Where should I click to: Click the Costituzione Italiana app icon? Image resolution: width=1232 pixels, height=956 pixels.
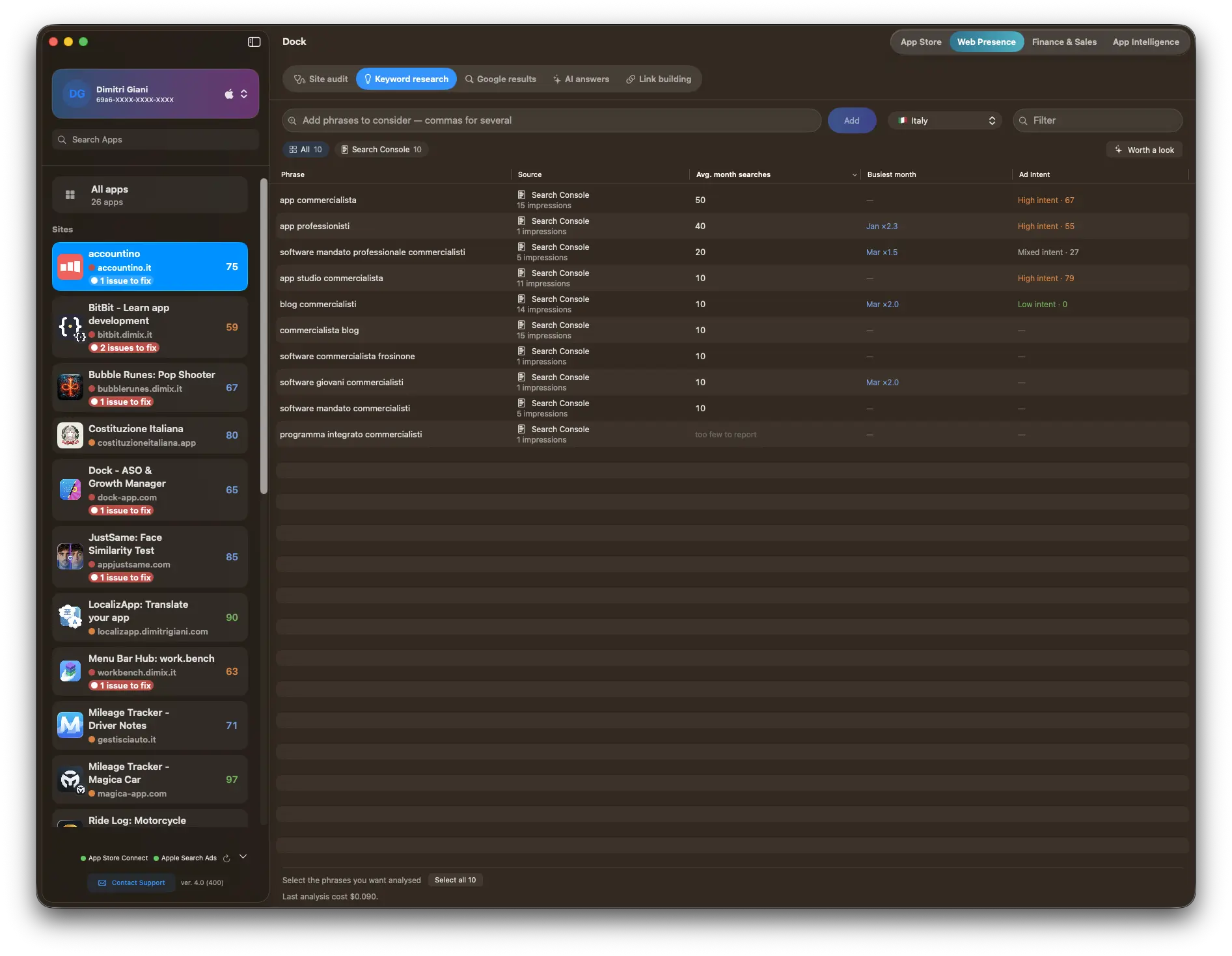[x=70, y=435]
